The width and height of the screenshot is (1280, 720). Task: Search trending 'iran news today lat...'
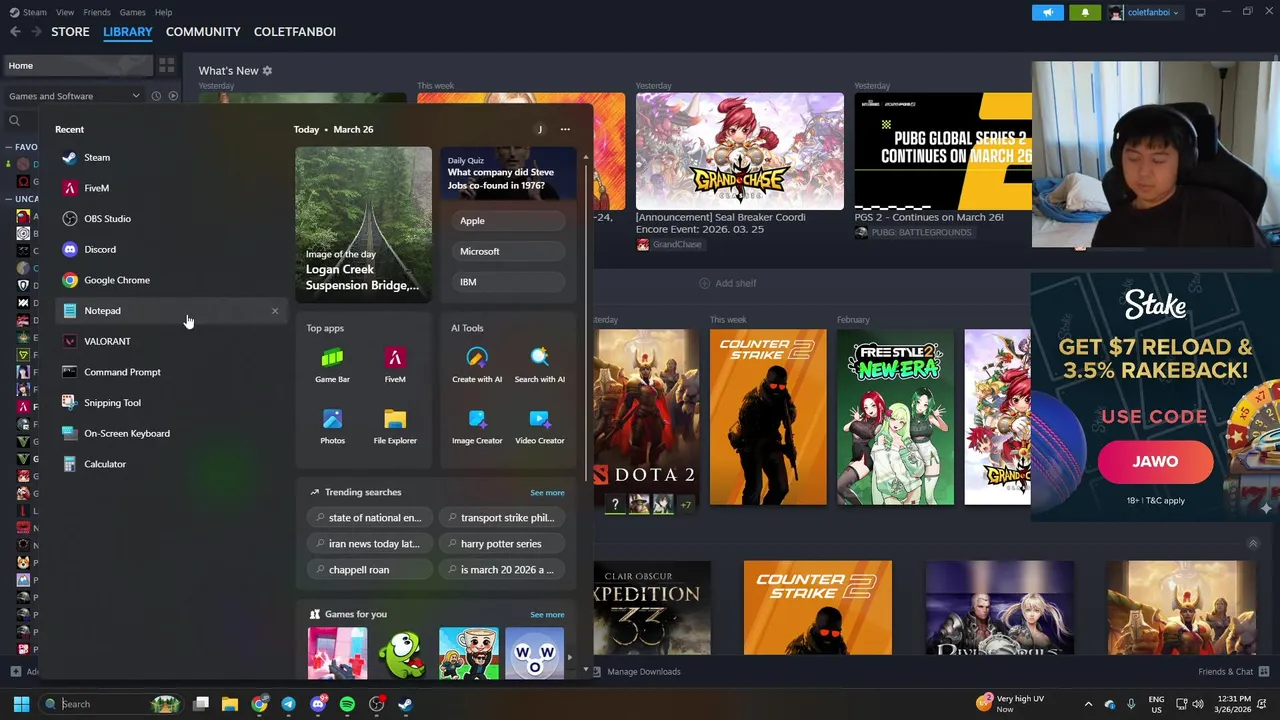click(369, 544)
